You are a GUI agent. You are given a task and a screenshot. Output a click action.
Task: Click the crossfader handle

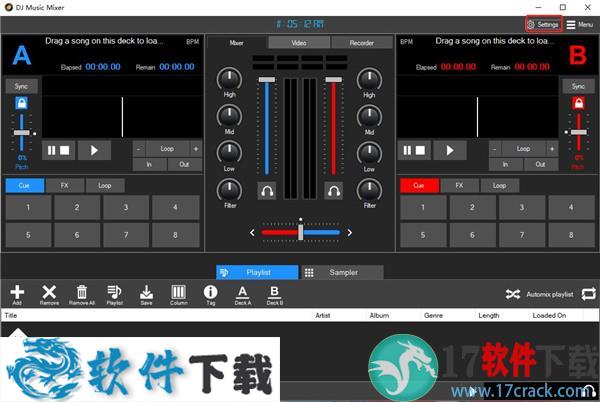301,232
